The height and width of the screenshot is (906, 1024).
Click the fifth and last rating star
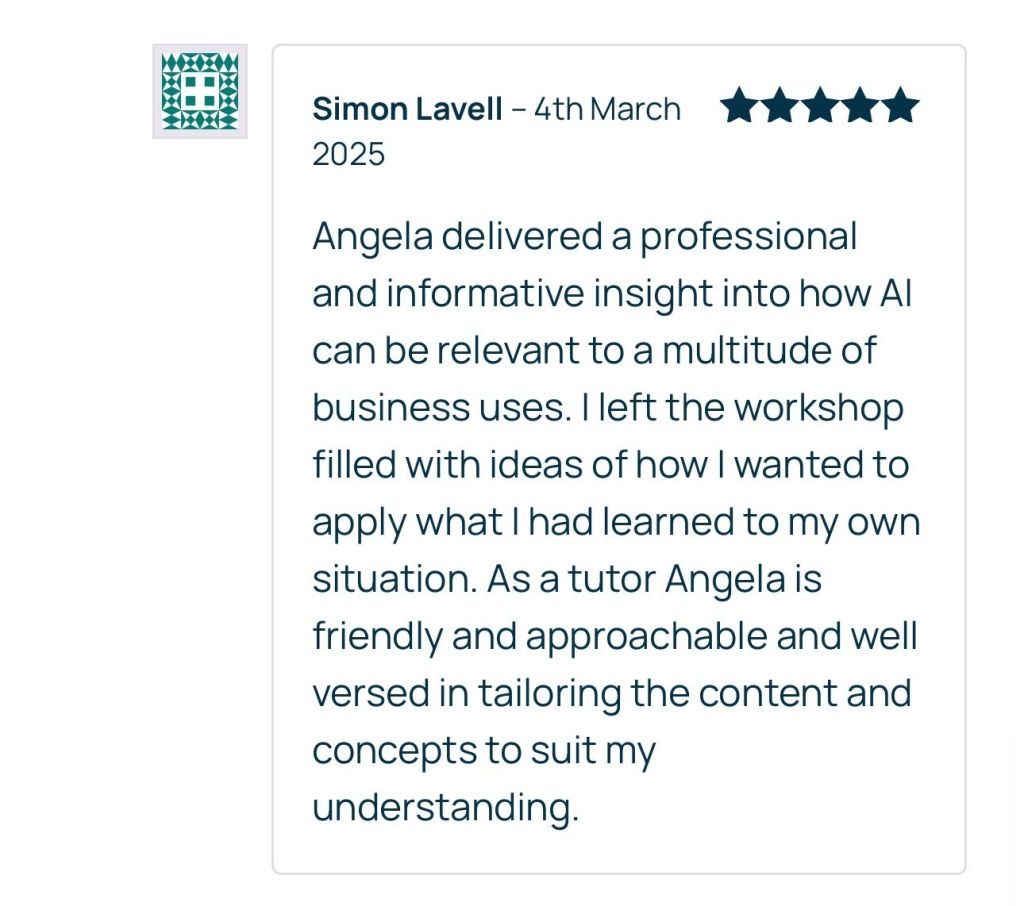[899, 106]
